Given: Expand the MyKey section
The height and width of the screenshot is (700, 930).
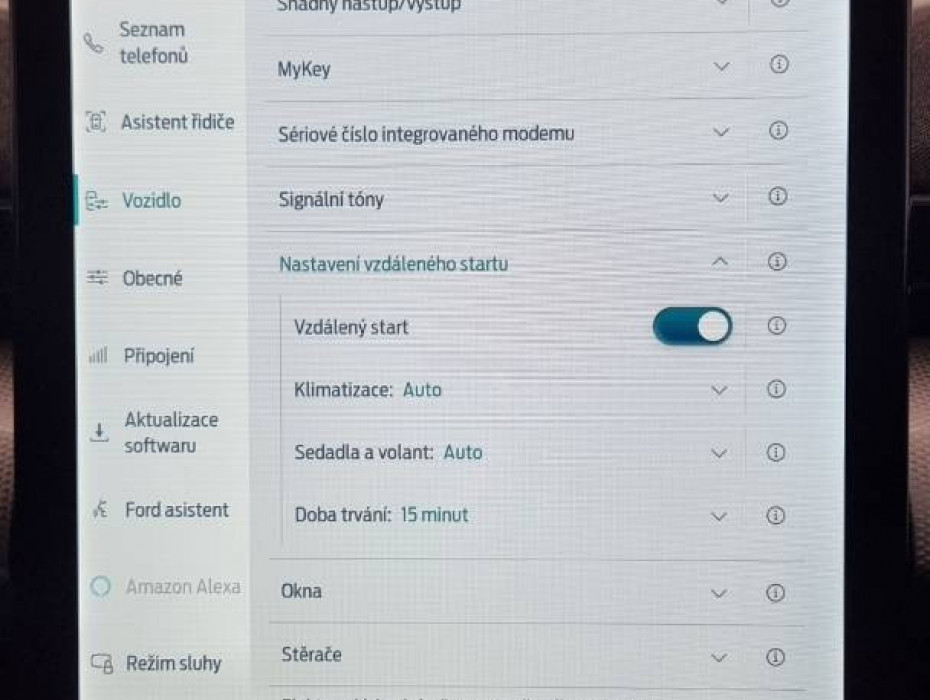Looking at the screenshot, I should point(721,67).
